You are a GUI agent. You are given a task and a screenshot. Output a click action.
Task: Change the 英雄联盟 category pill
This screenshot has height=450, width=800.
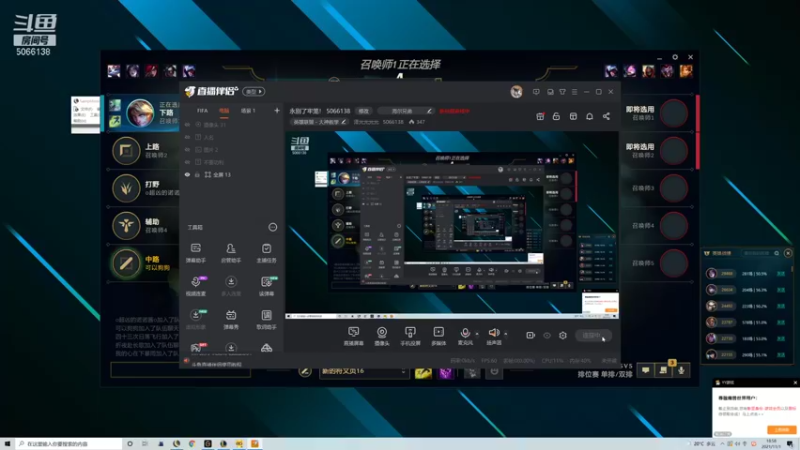319,122
